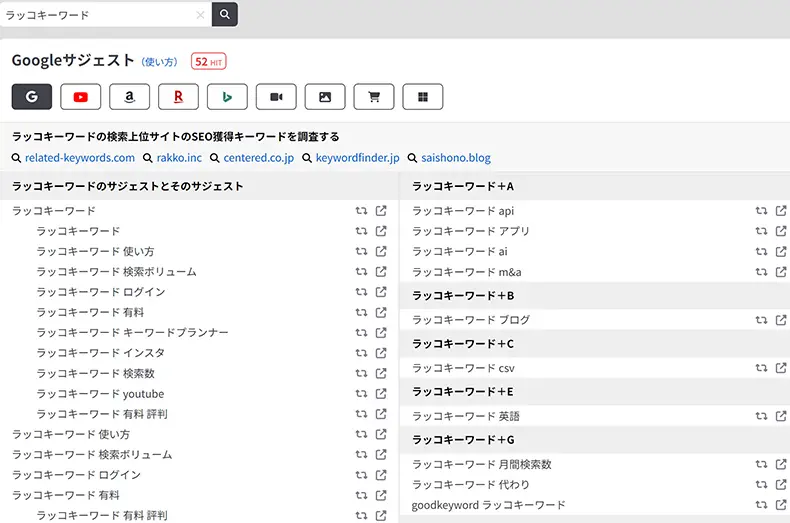Re-search icon for ラッコキーワード api

point(761,211)
